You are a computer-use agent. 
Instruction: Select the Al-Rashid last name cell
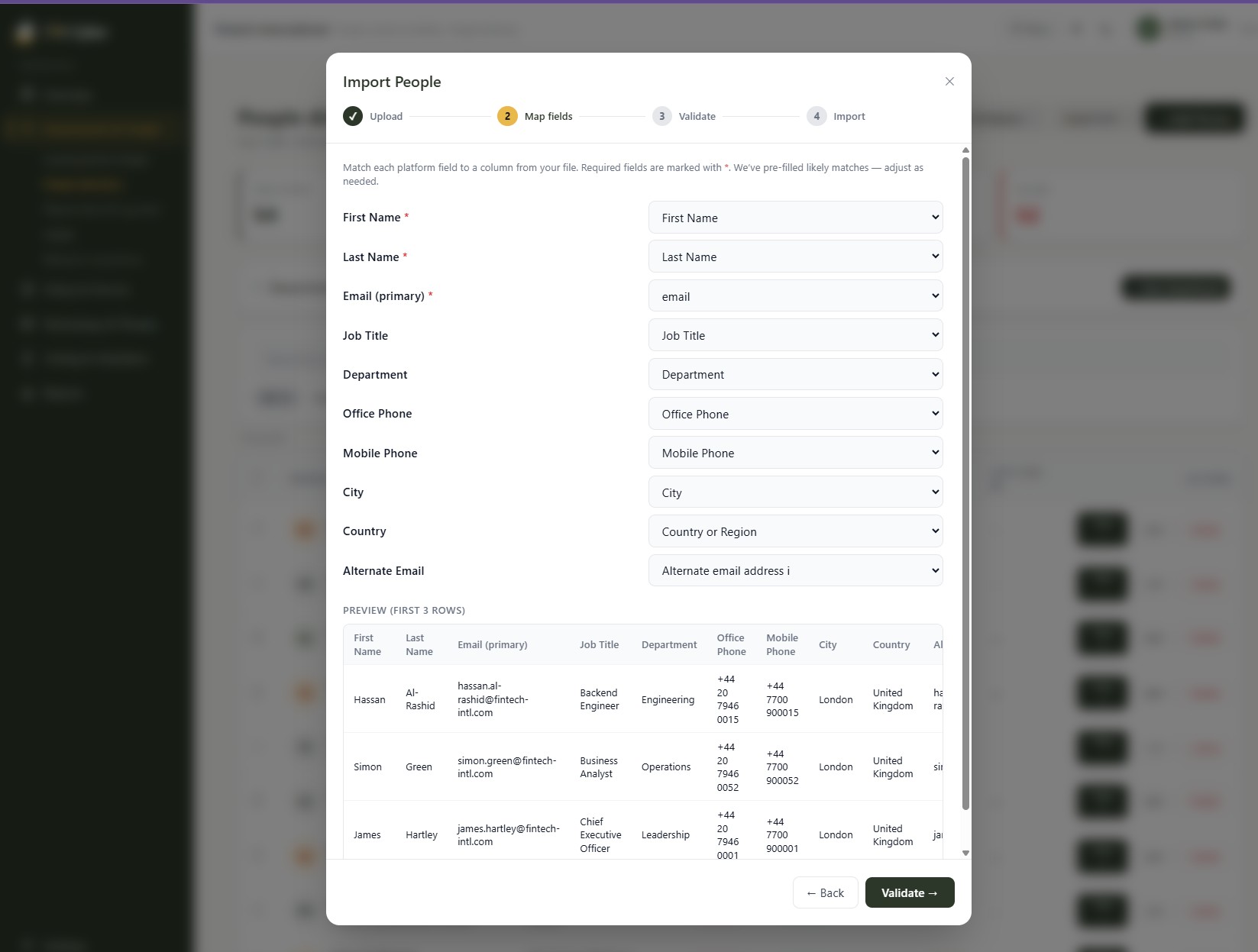click(420, 699)
